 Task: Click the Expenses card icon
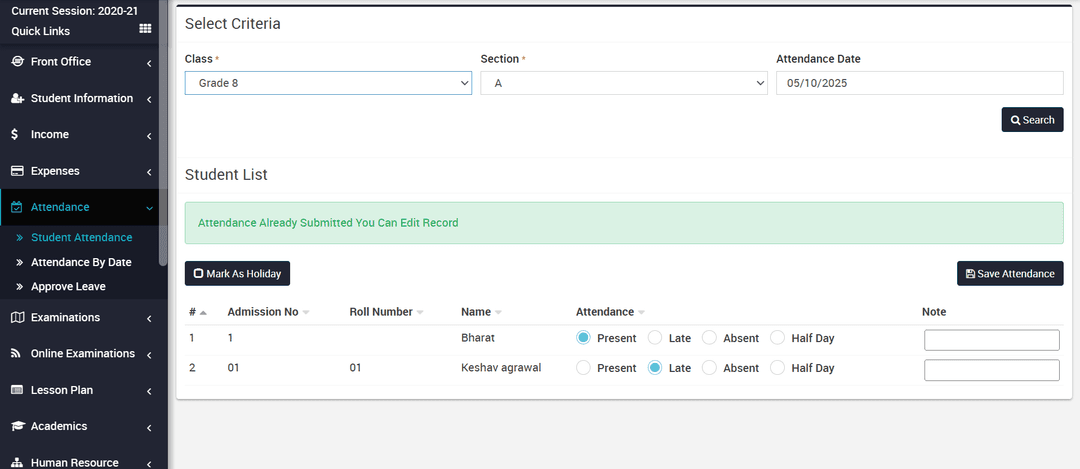point(18,171)
